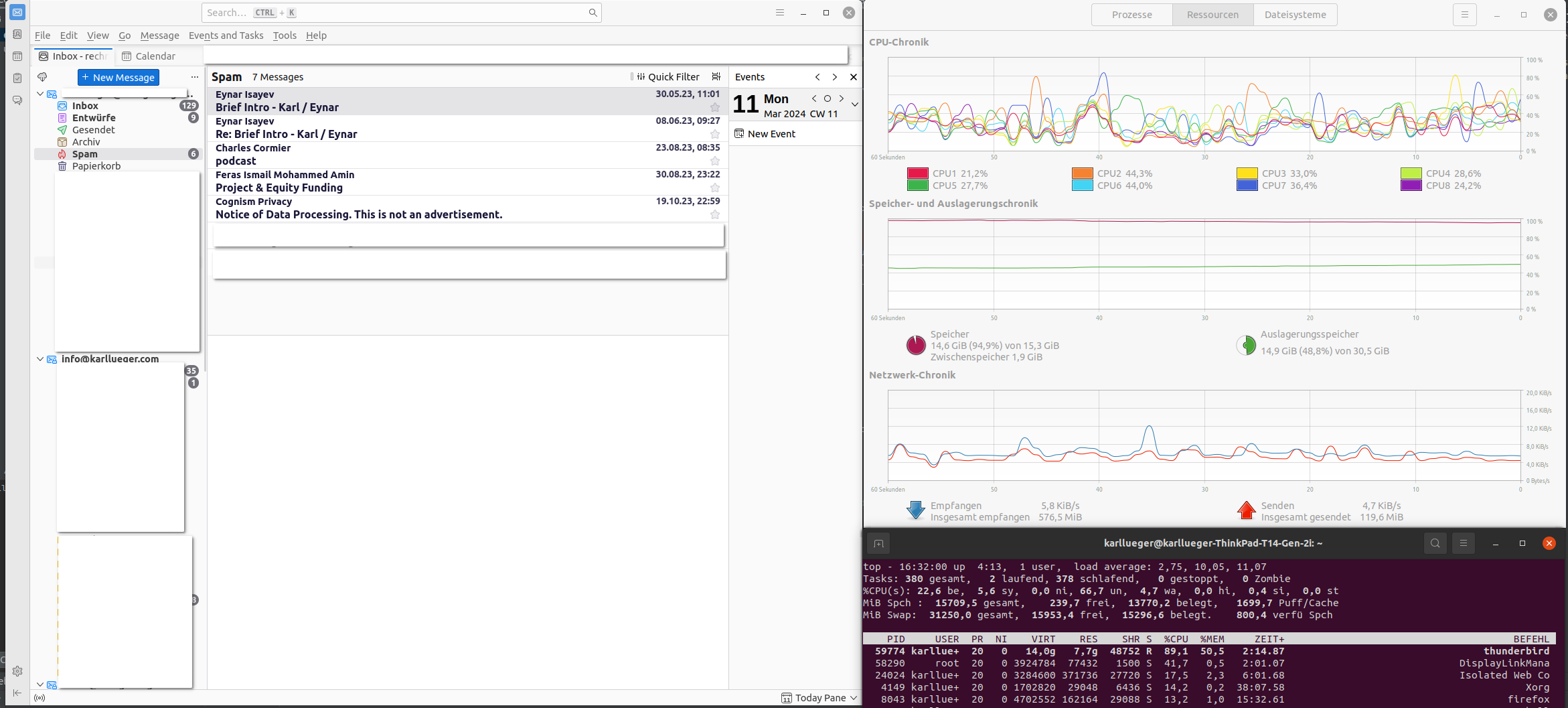Open the Tasks space in the sidebar

(17, 78)
